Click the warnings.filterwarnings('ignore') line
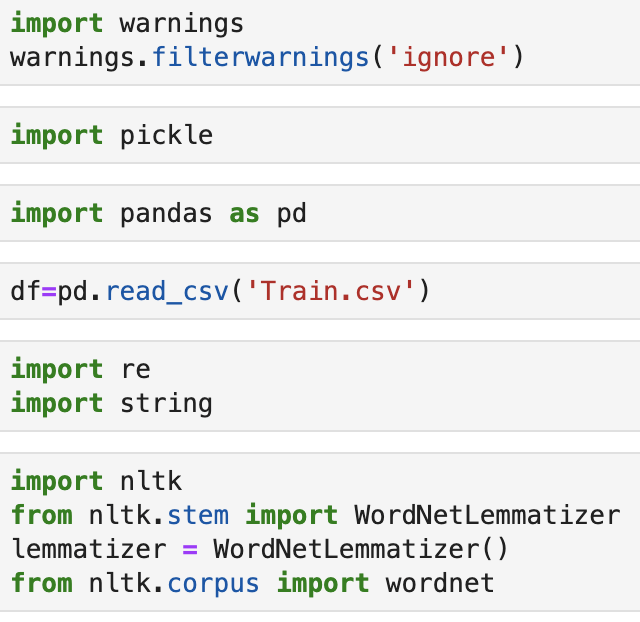The height and width of the screenshot is (622, 640). [x=267, y=56]
